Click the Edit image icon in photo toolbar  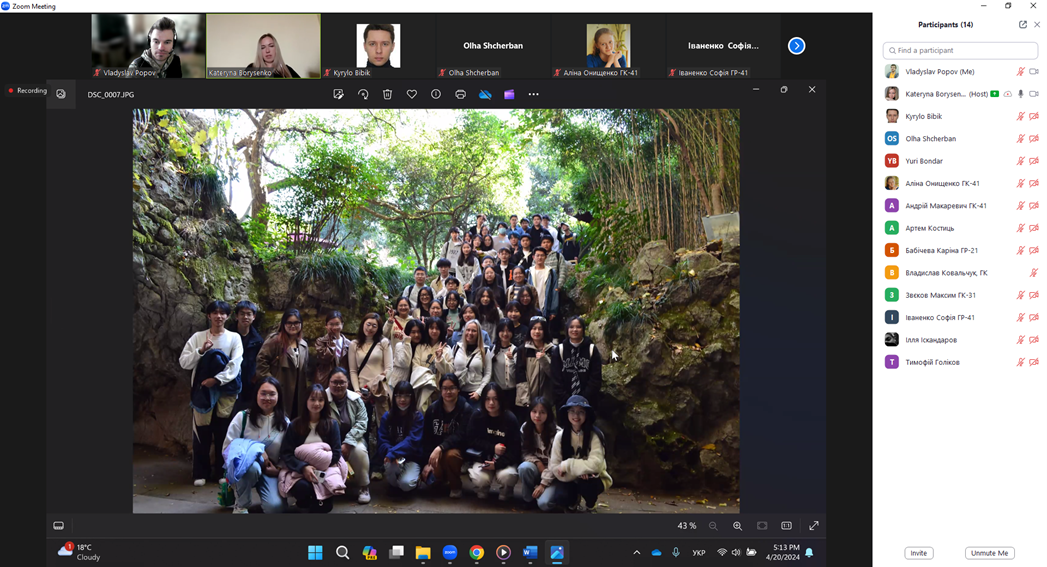pos(339,94)
